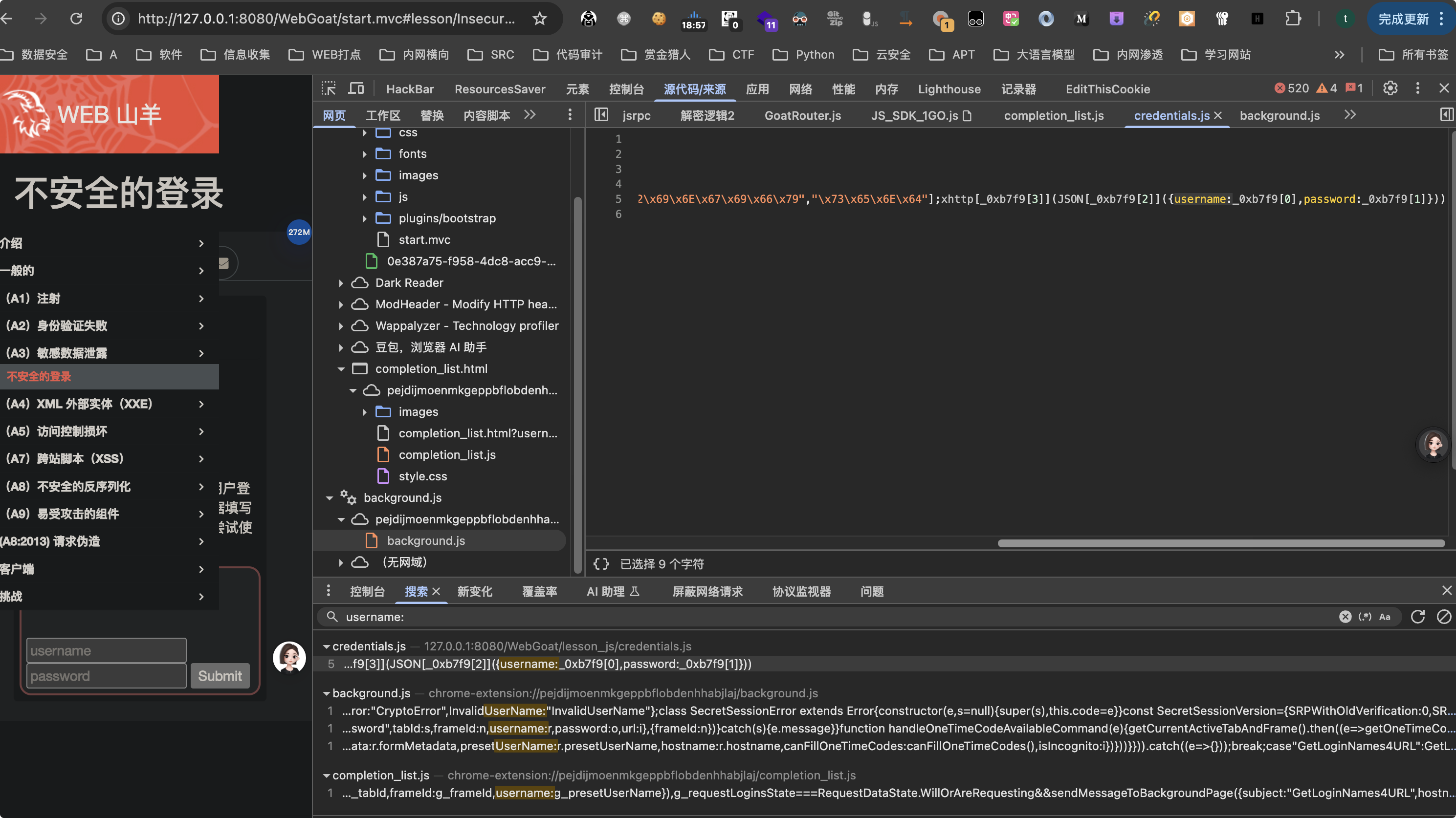This screenshot has height=818, width=1456.
Task: Click the inspect element picker icon
Action: coord(329,89)
